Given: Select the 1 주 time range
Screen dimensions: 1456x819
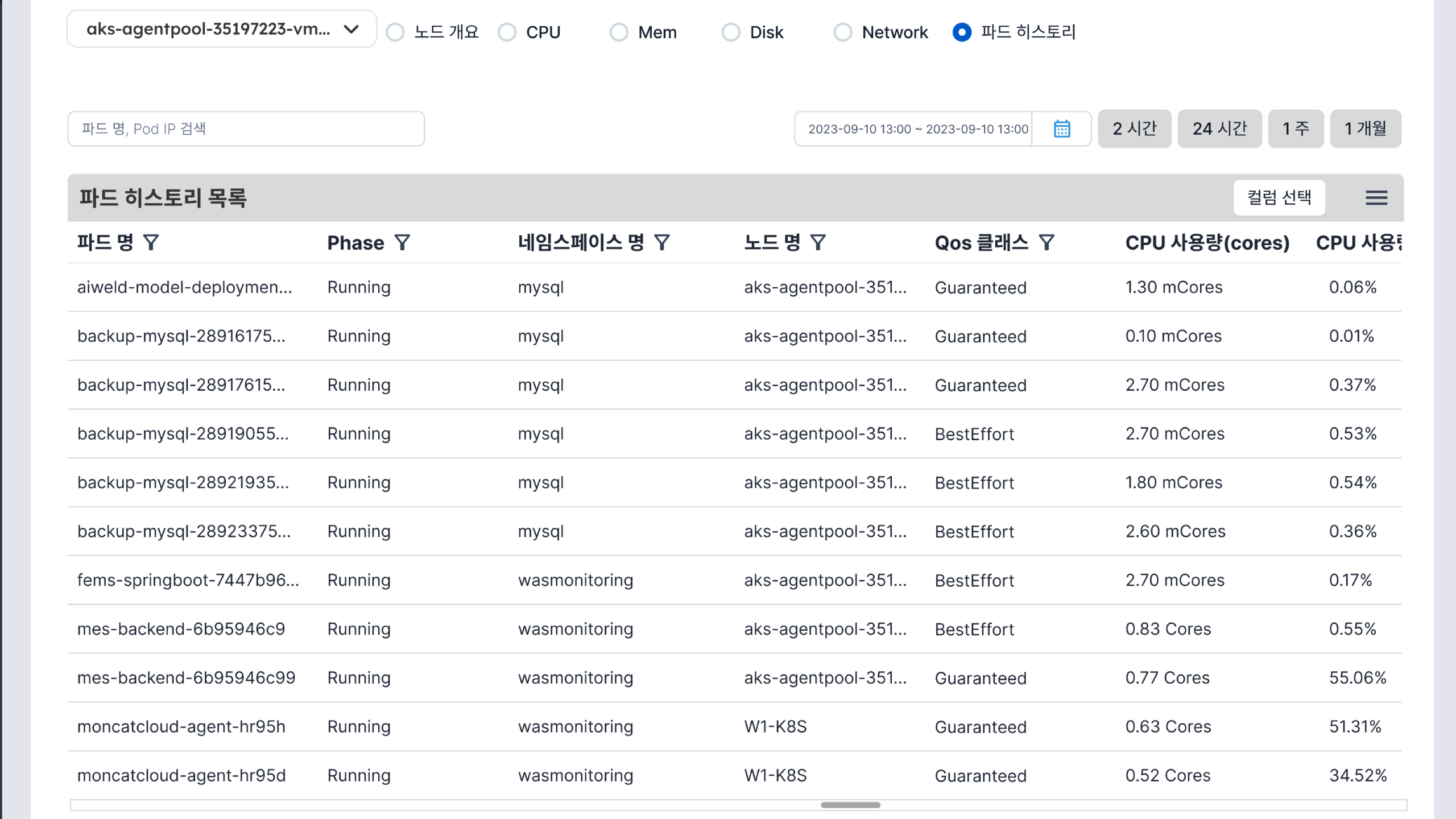Looking at the screenshot, I should [1296, 129].
